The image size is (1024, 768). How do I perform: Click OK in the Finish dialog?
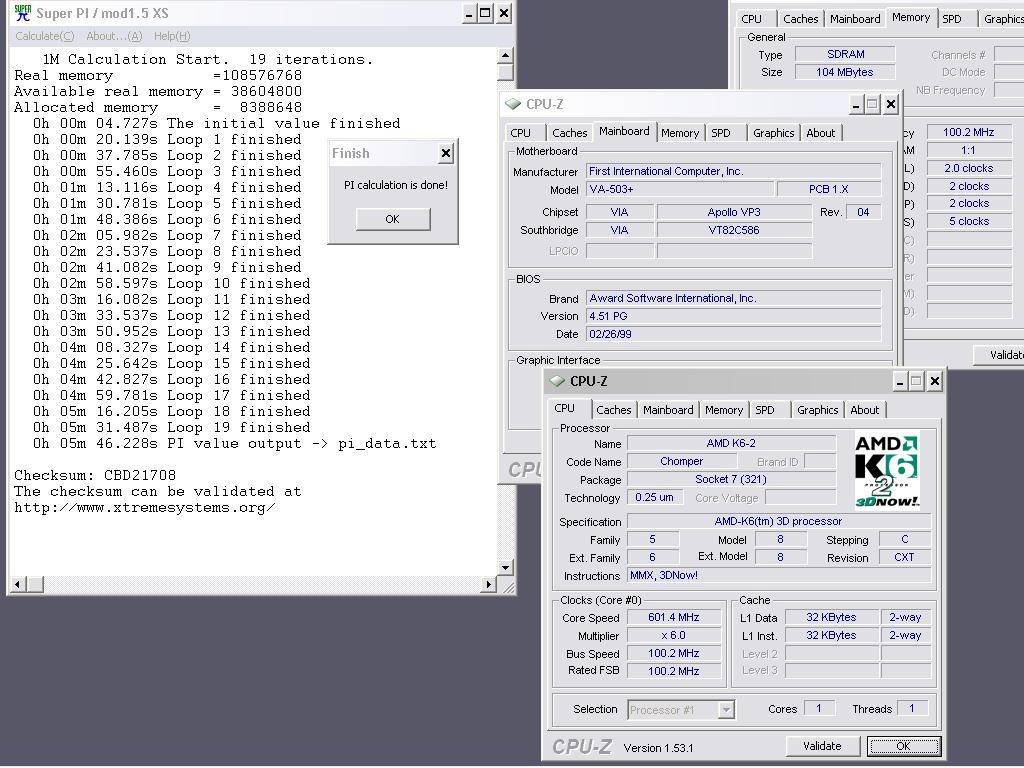tap(392, 219)
